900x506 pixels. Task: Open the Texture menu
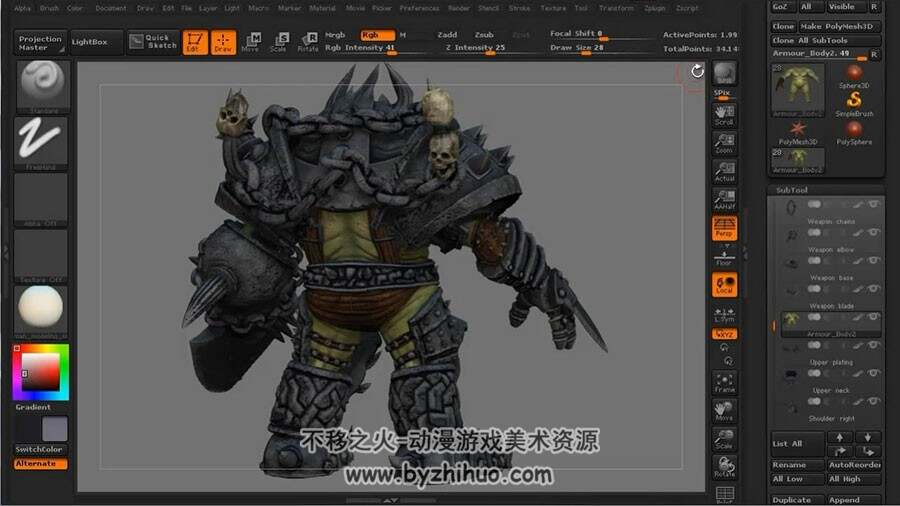pyautogui.click(x=553, y=9)
